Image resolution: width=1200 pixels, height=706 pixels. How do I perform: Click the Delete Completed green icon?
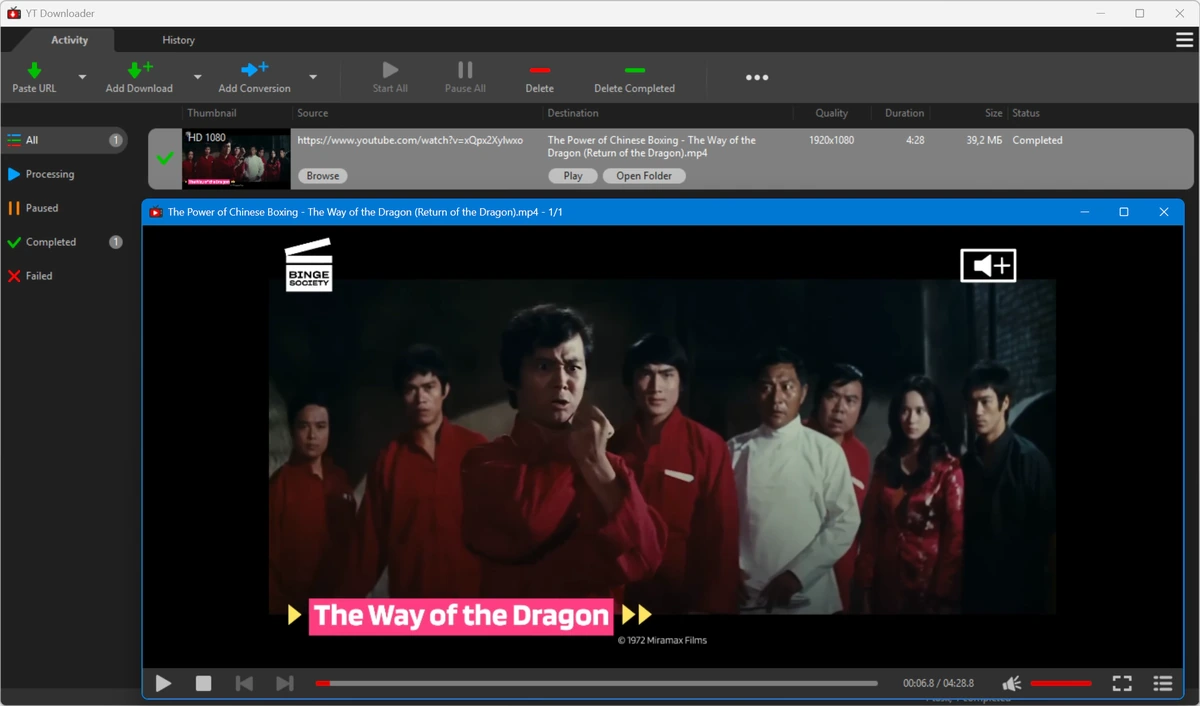(635, 70)
